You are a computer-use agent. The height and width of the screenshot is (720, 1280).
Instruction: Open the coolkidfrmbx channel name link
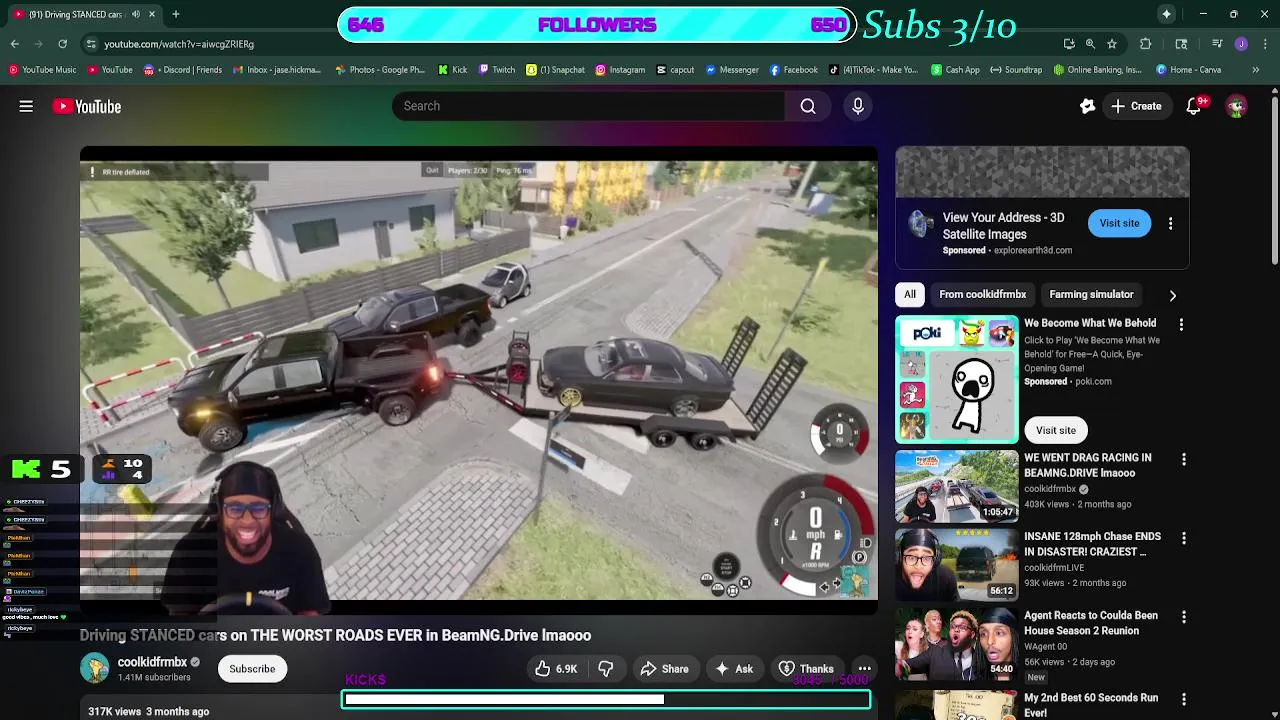[152, 662]
